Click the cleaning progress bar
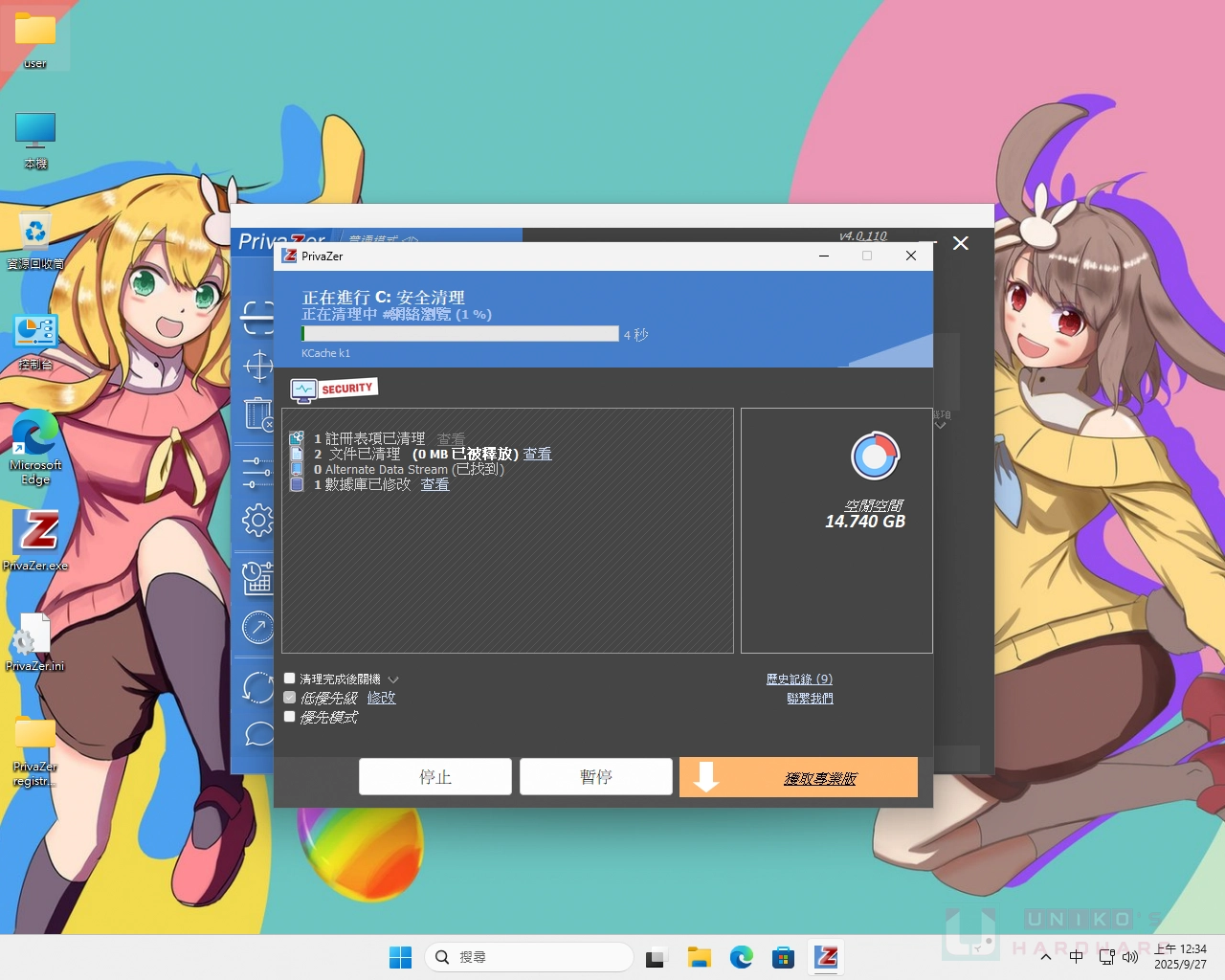 [x=460, y=334]
